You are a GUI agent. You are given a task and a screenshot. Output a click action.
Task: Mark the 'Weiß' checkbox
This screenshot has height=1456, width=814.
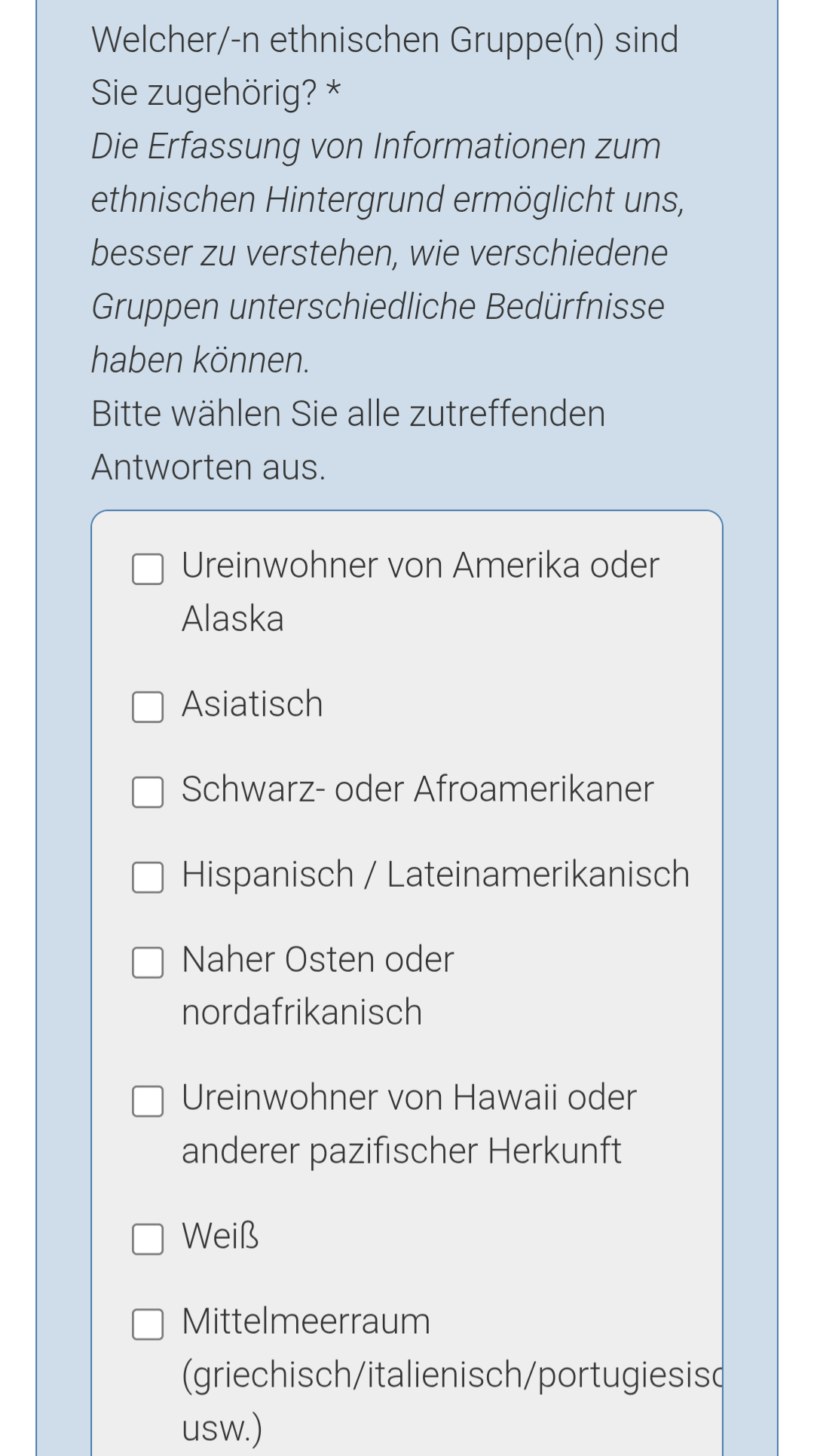(x=148, y=1239)
